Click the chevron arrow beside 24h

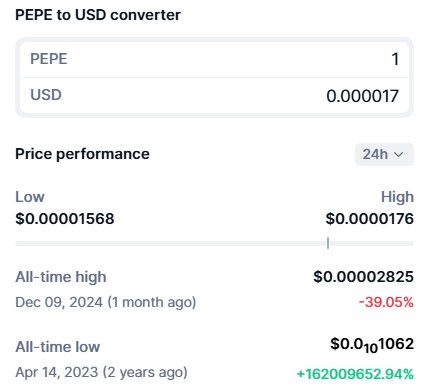[x=399, y=155]
